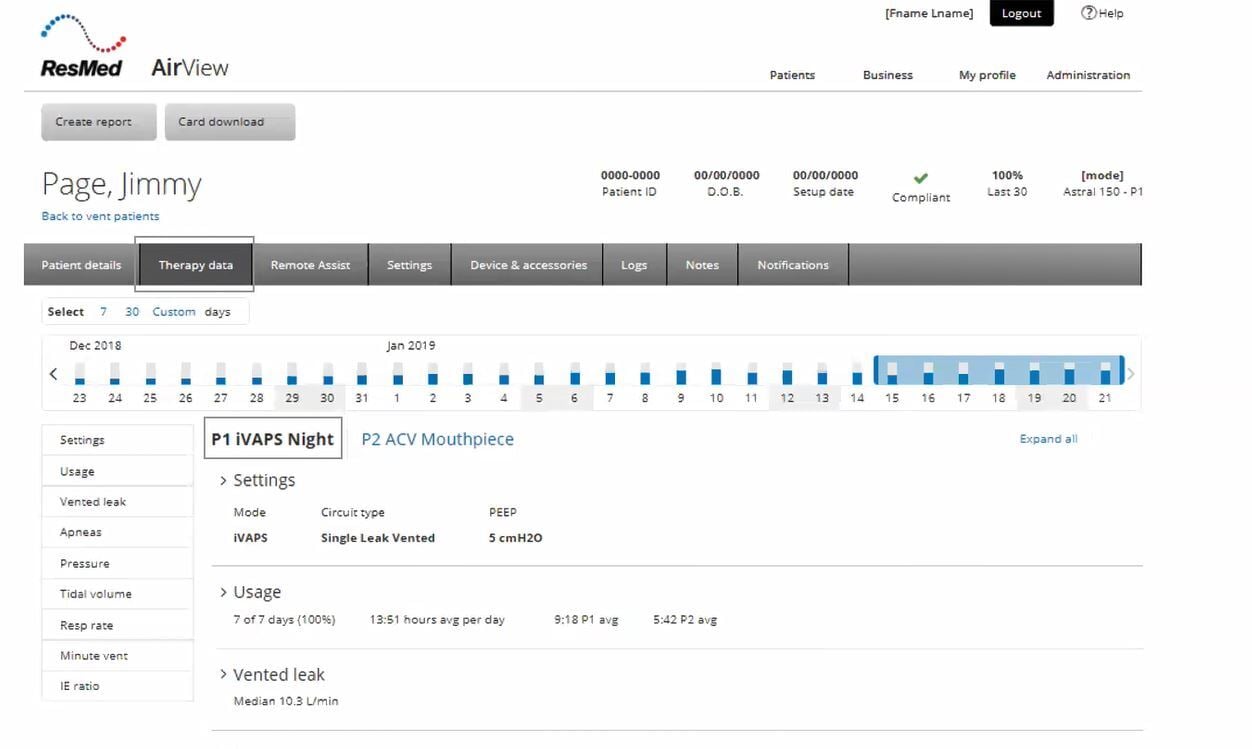
Task: Jump to Tidal volume in sidebar
Action: 96,594
